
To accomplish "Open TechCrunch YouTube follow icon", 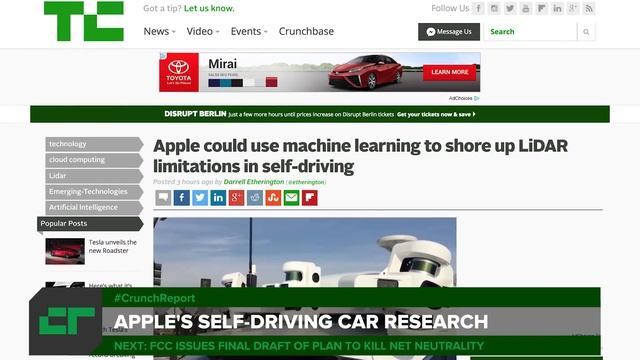I will (x=526, y=8).
